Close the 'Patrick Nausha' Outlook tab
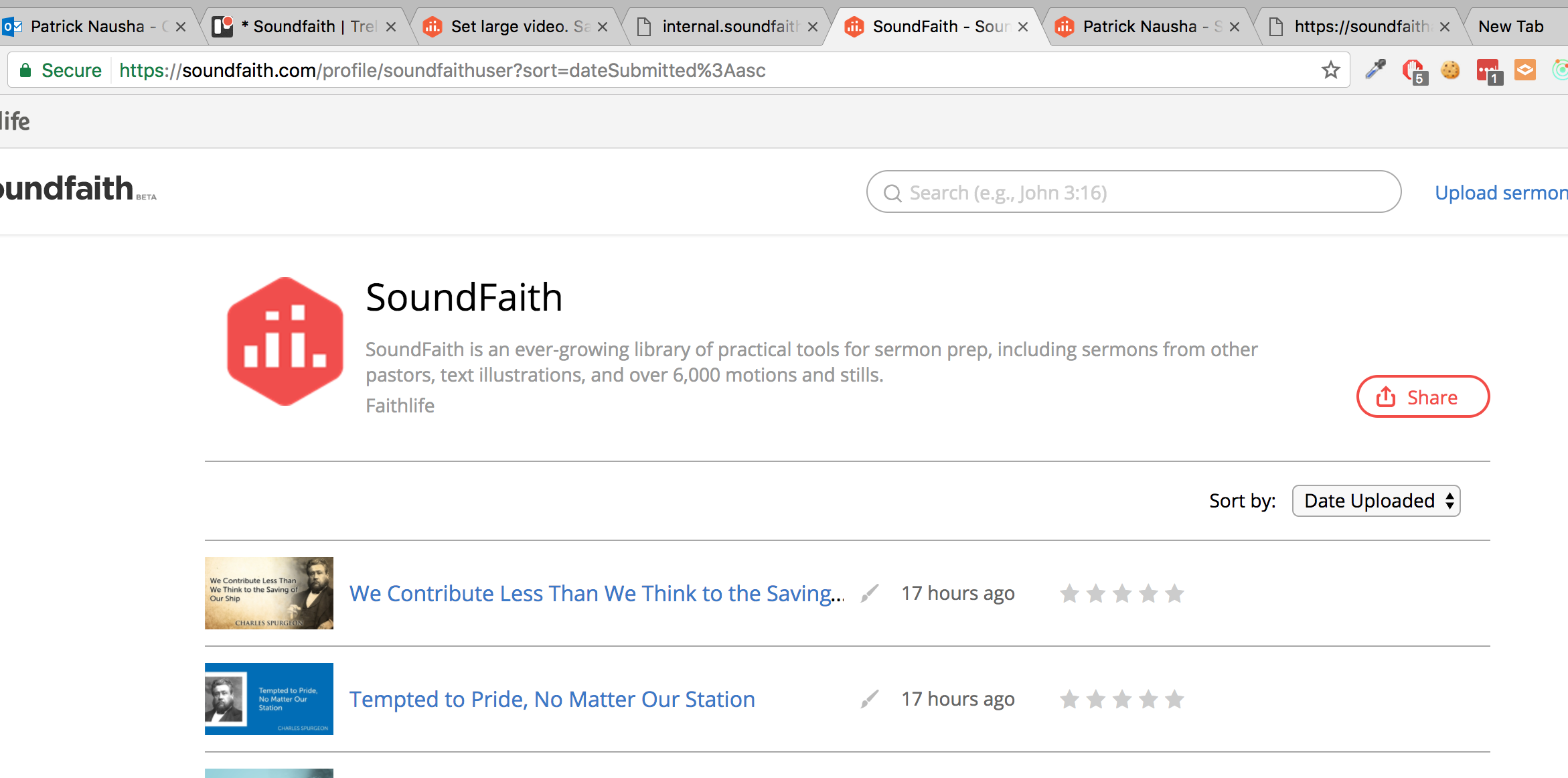The height and width of the screenshot is (778, 1568). click(x=181, y=27)
